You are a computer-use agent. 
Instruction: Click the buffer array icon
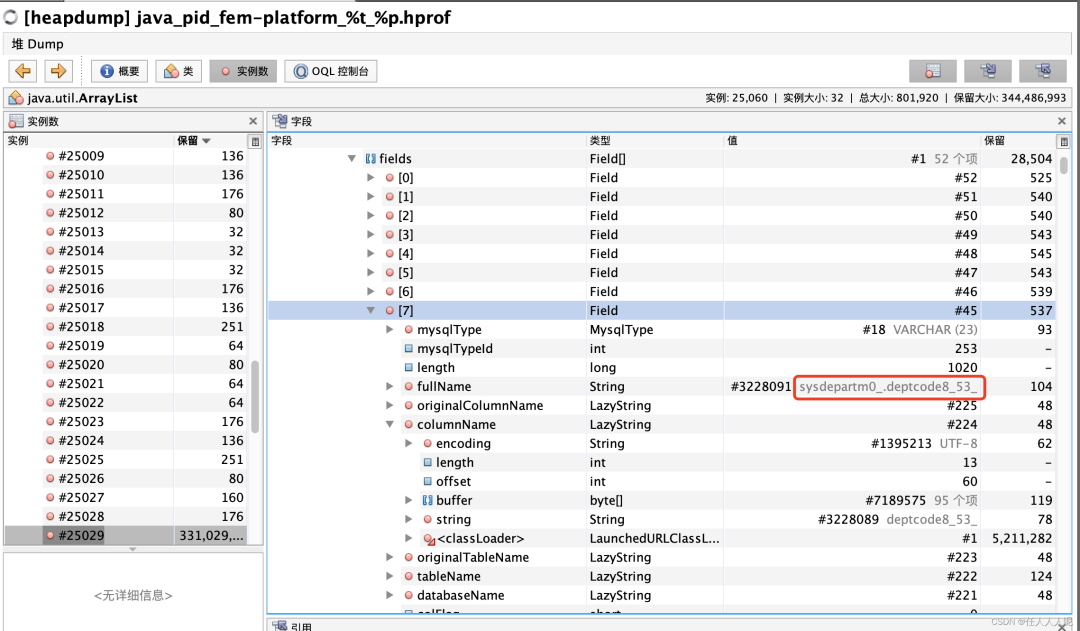(x=427, y=500)
